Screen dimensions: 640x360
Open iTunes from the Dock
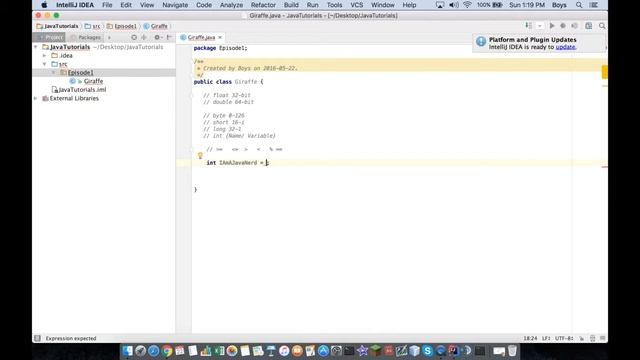tap(284, 351)
